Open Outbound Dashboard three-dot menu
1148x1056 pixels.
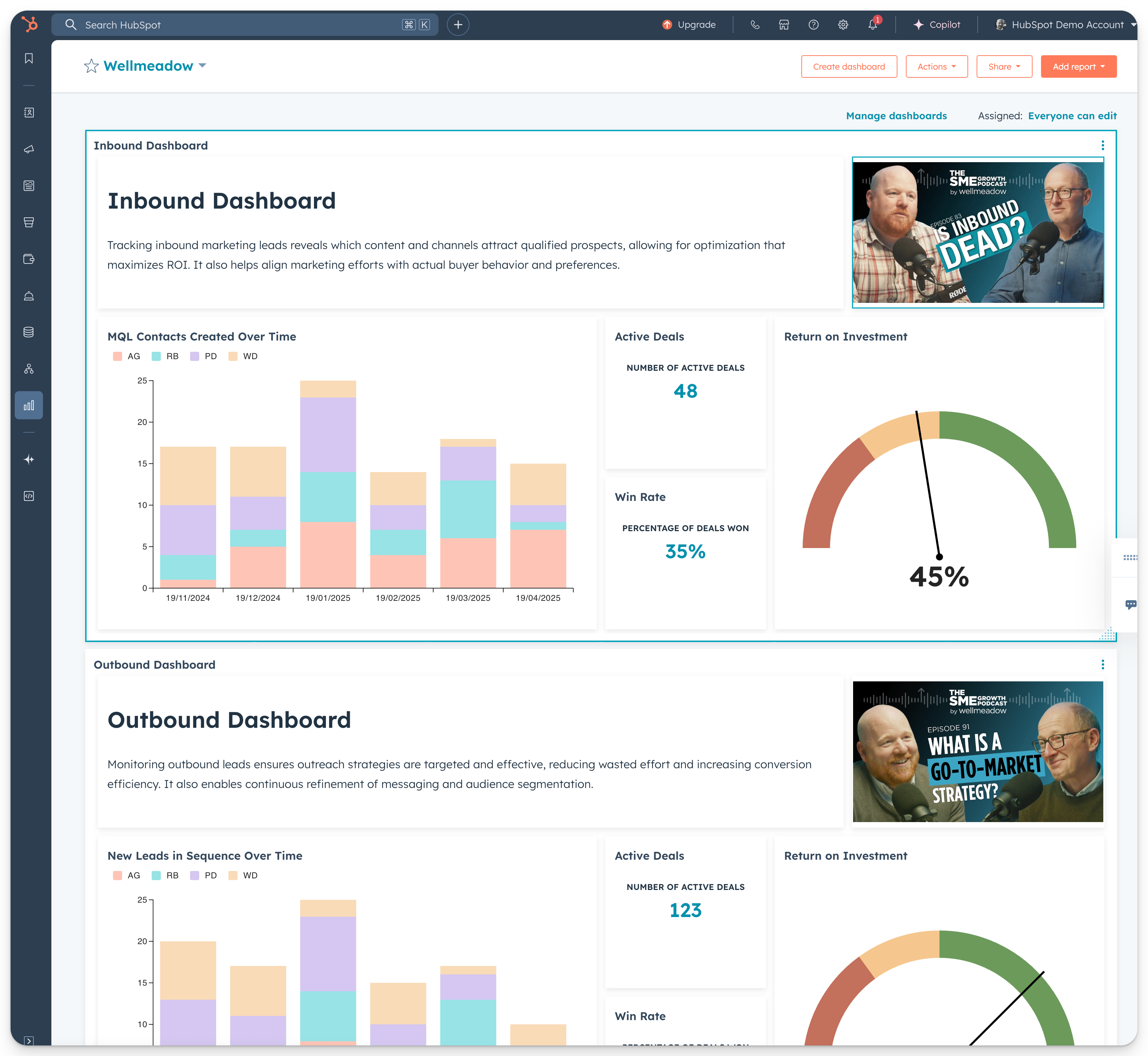coord(1103,664)
